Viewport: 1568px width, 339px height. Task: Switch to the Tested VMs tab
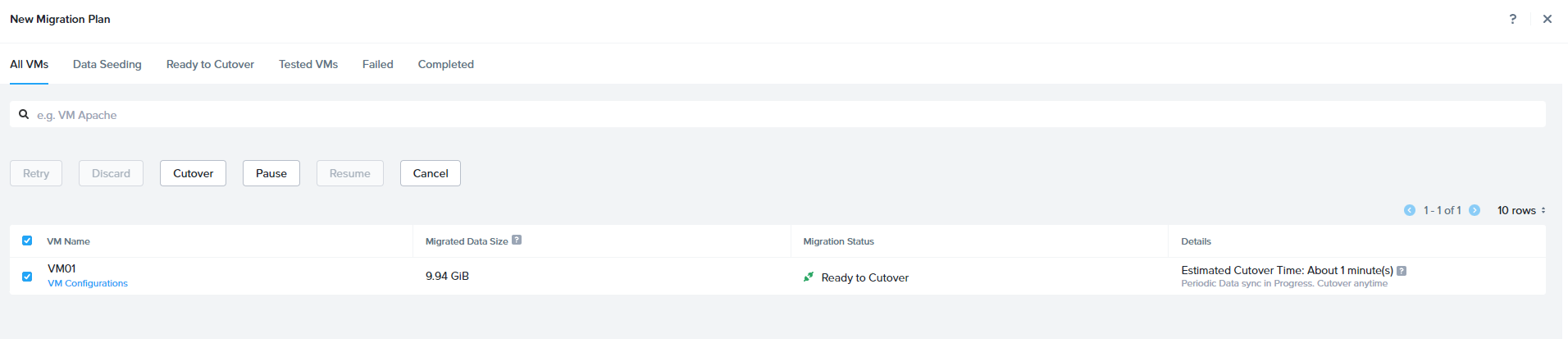point(308,64)
